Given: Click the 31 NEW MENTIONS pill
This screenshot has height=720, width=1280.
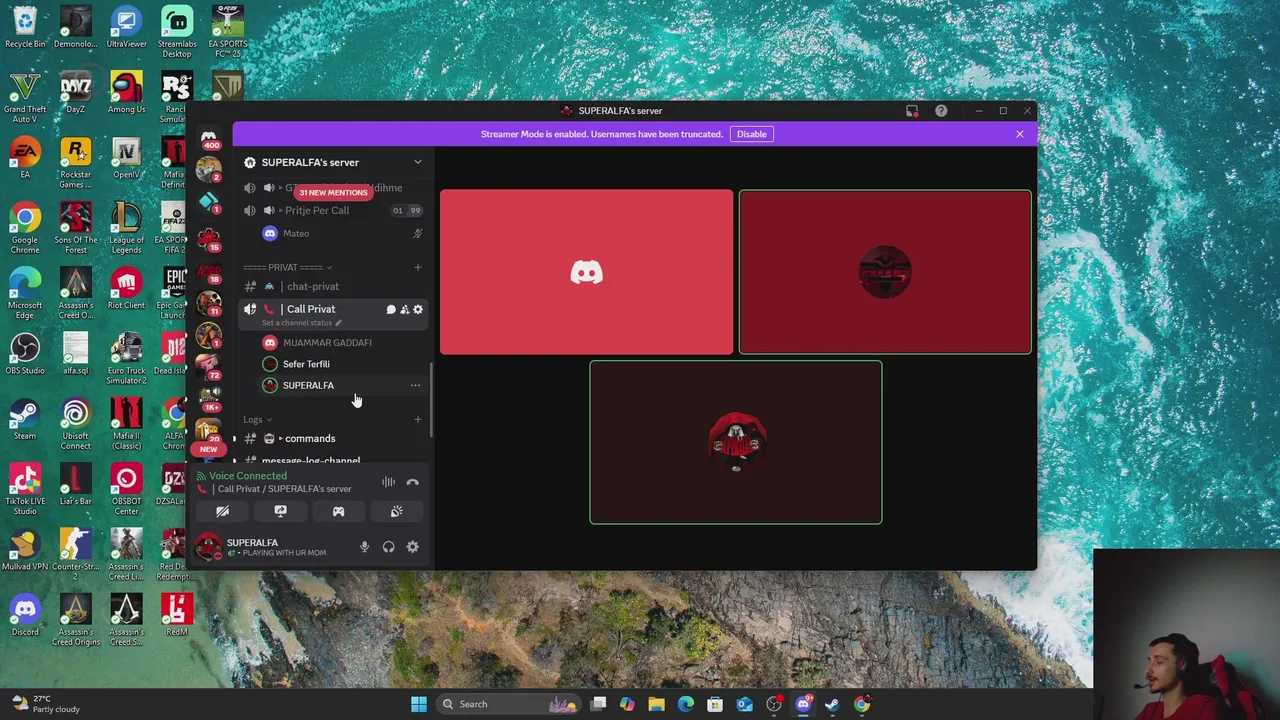Looking at the screenshot, I should pos(333,192).
